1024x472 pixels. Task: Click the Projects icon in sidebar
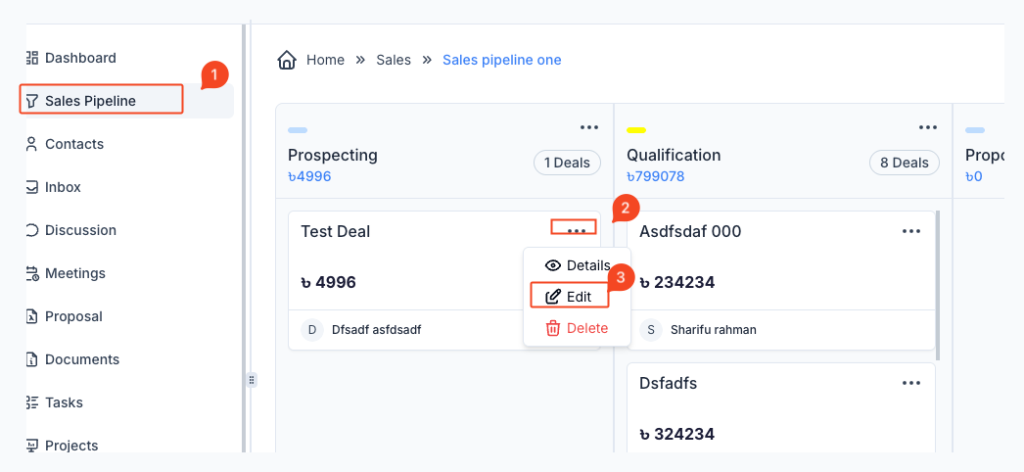pyautogui.click(x=32, y=445)
